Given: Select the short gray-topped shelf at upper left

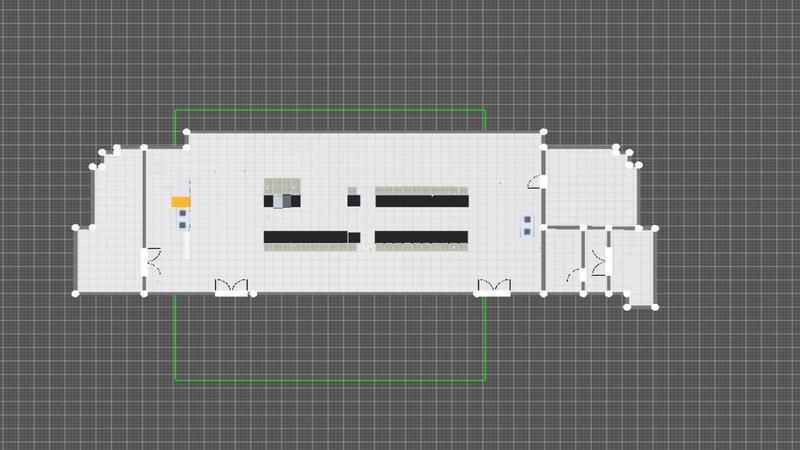Looking at the screenshot, I should [282, 186].
